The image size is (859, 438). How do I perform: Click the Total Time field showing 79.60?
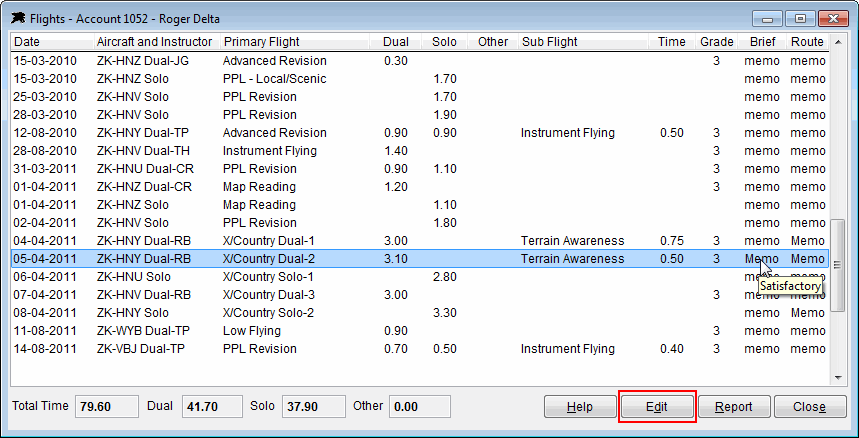[106, 407]
